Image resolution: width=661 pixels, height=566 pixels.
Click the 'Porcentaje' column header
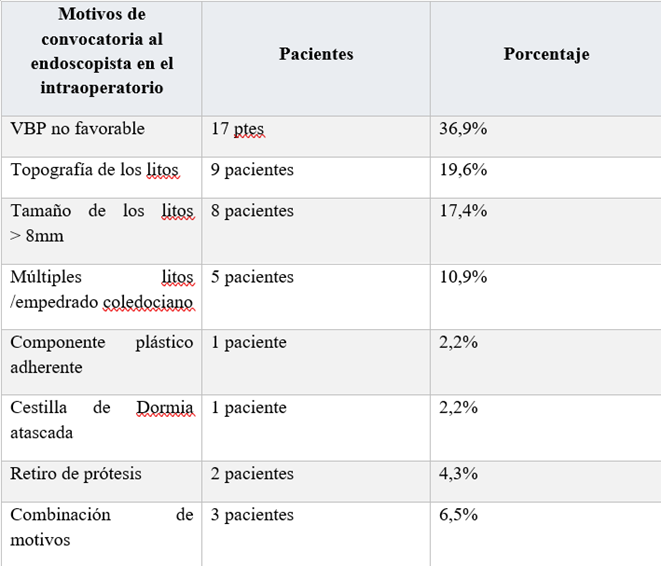pos(546,55)
